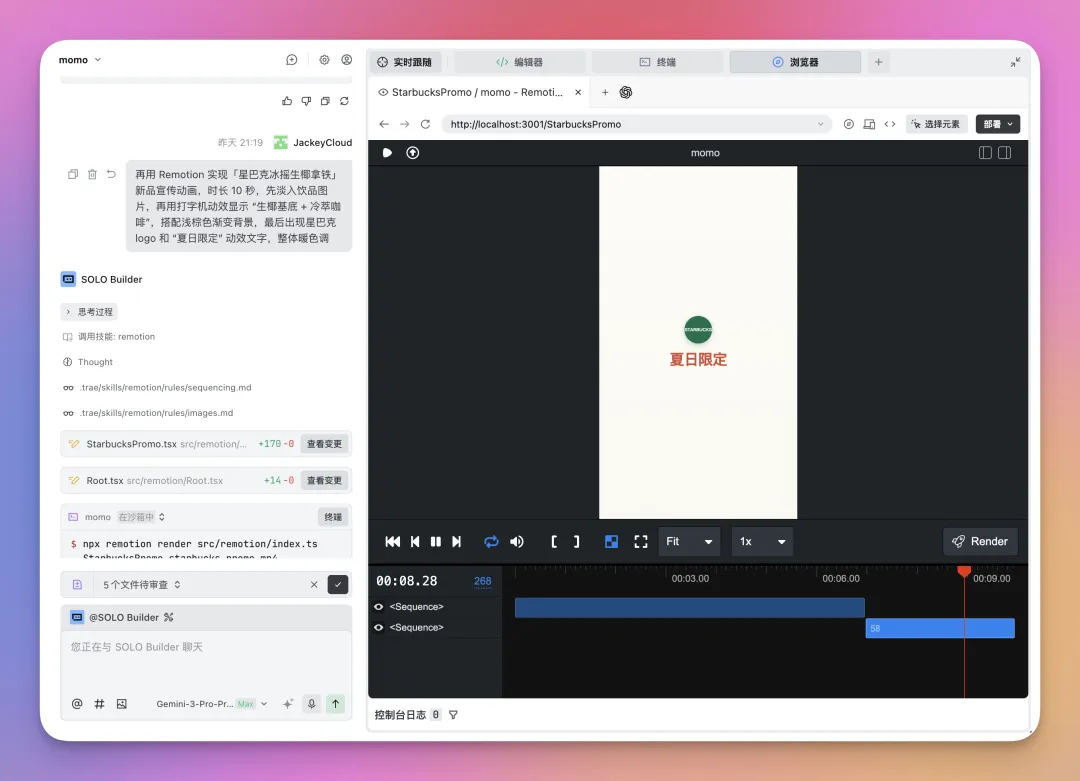
Task: Expand the 5个文件待审查 list
Action: point(142,585)
